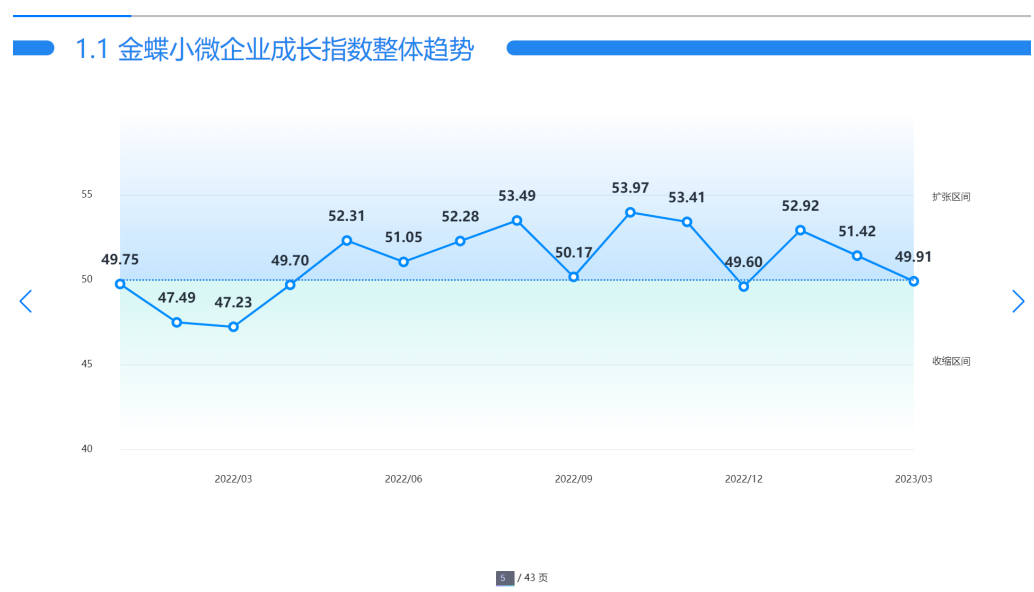Go to next page with right arrow
Screen dimensions: 1034x592
[x=1018, y=301]
